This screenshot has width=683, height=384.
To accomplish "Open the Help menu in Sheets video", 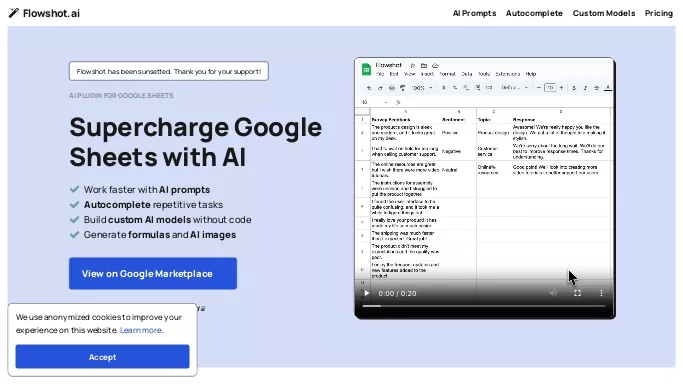I will pyautogui.click(x=531, y=74).
